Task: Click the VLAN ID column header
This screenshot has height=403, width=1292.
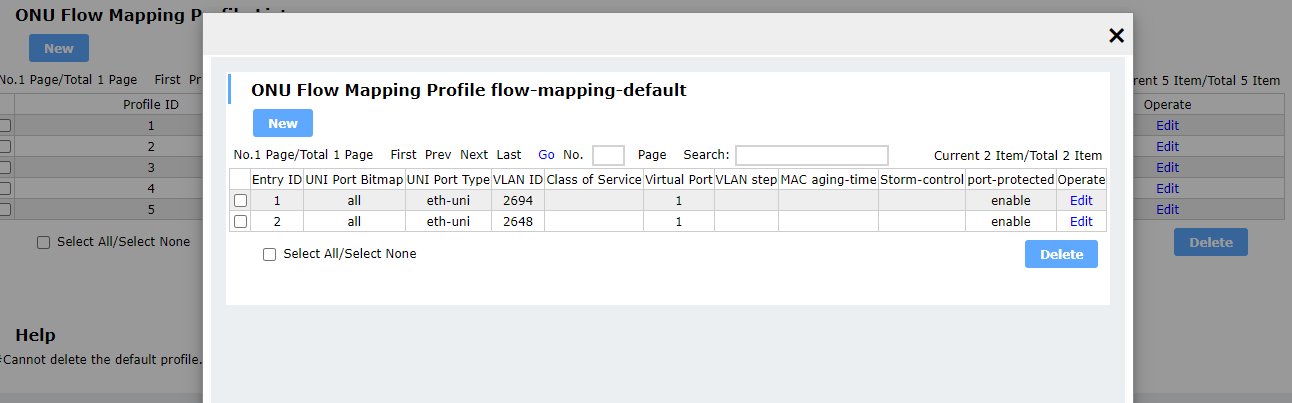Action: click(x=518, y=180)
